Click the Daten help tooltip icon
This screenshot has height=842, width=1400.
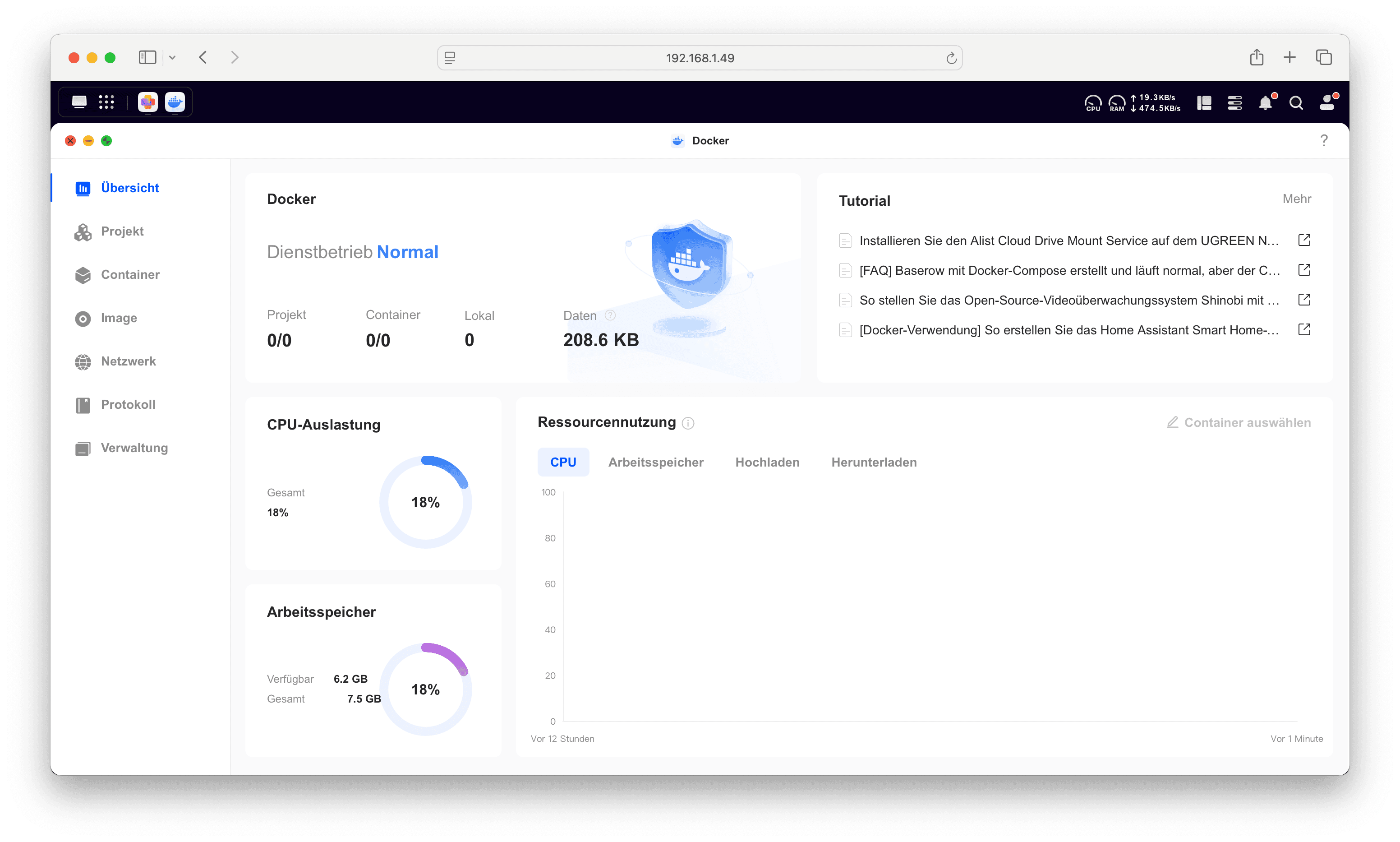[x=610, y=315]
